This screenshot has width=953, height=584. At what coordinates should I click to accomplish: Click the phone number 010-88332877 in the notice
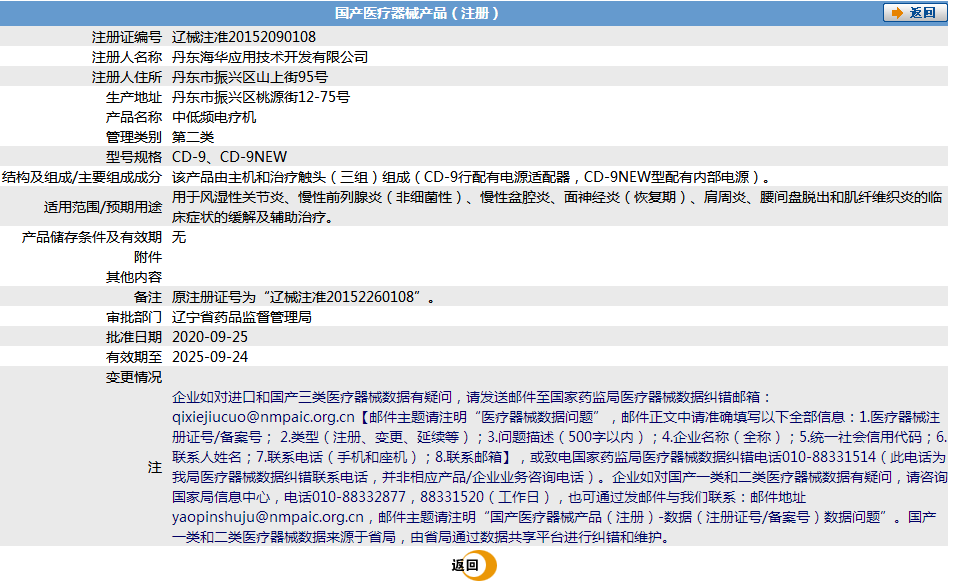[x=359, y=497]
